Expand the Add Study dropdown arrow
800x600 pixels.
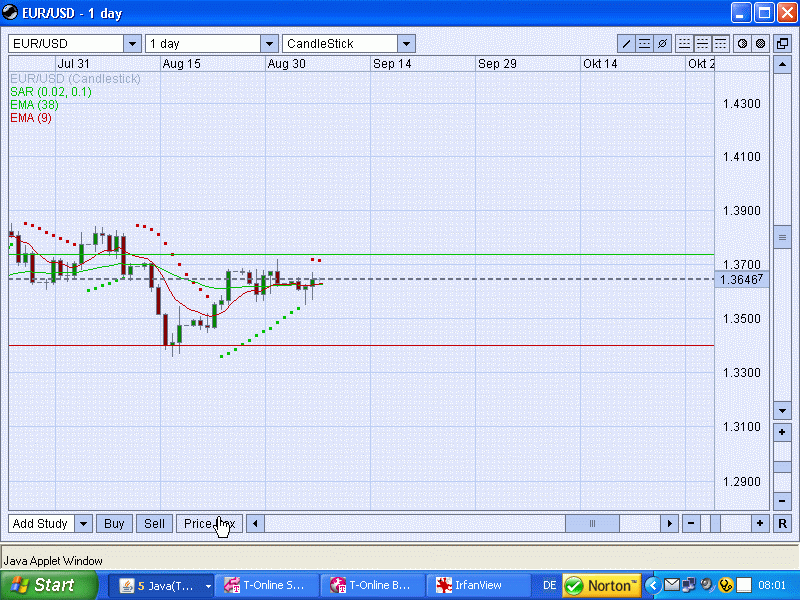click(83, 523)
